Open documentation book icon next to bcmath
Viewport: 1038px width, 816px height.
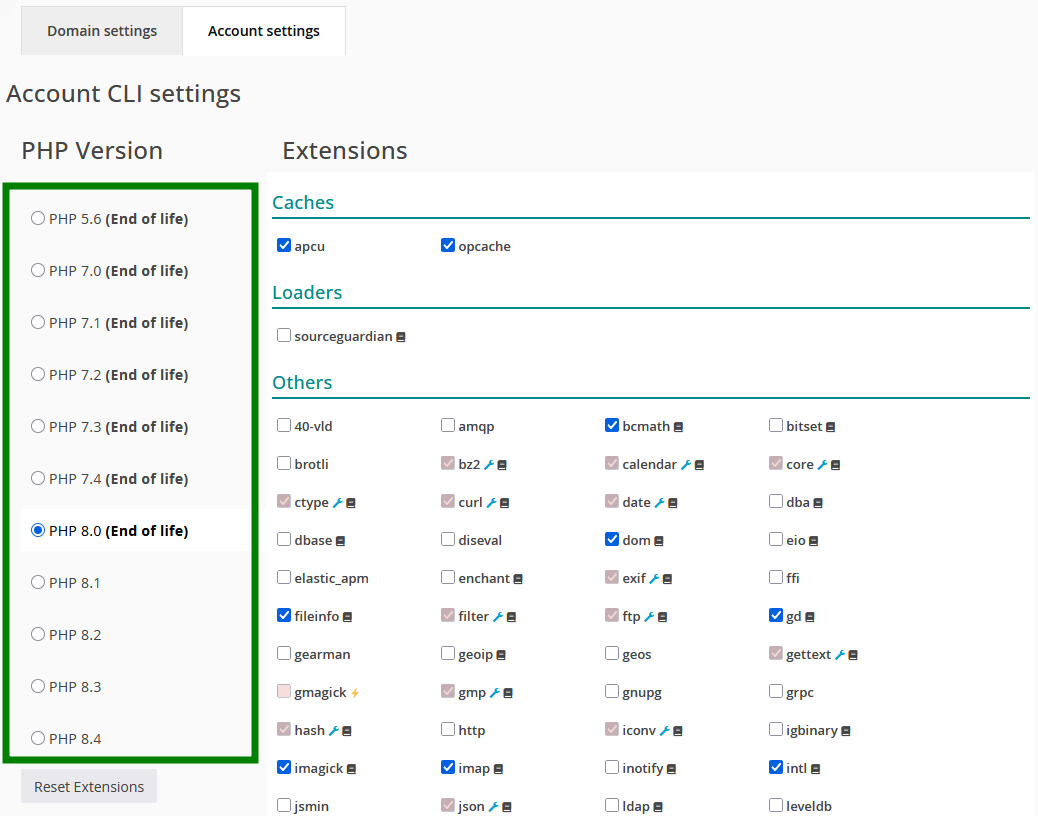point(679,427)
